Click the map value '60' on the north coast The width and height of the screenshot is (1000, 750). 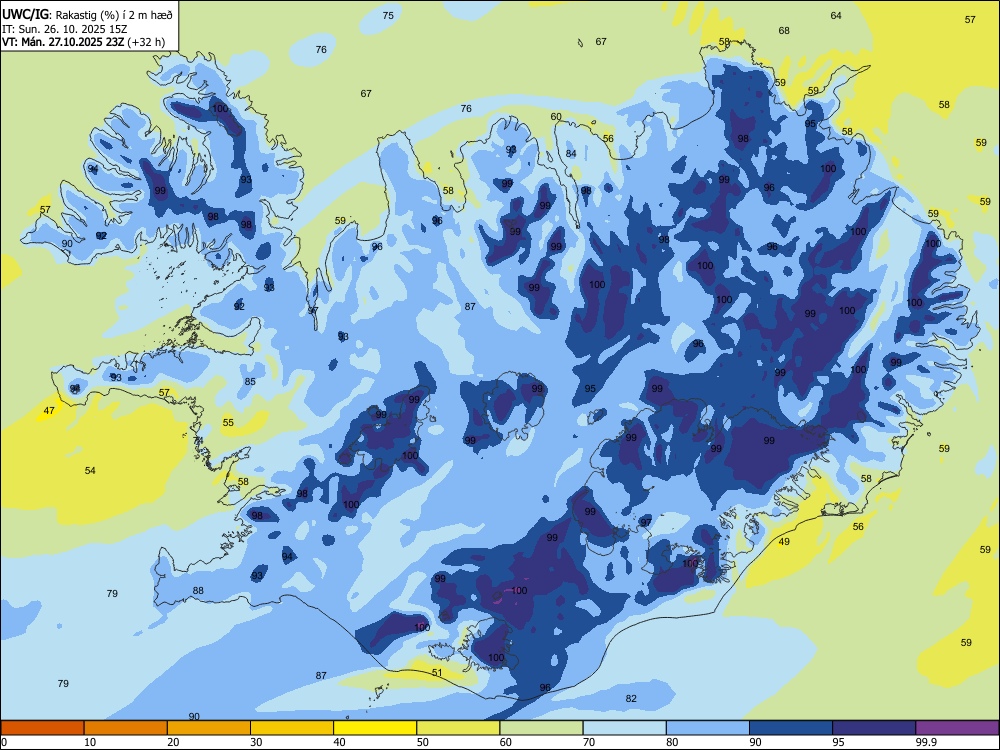pos(556,117)
